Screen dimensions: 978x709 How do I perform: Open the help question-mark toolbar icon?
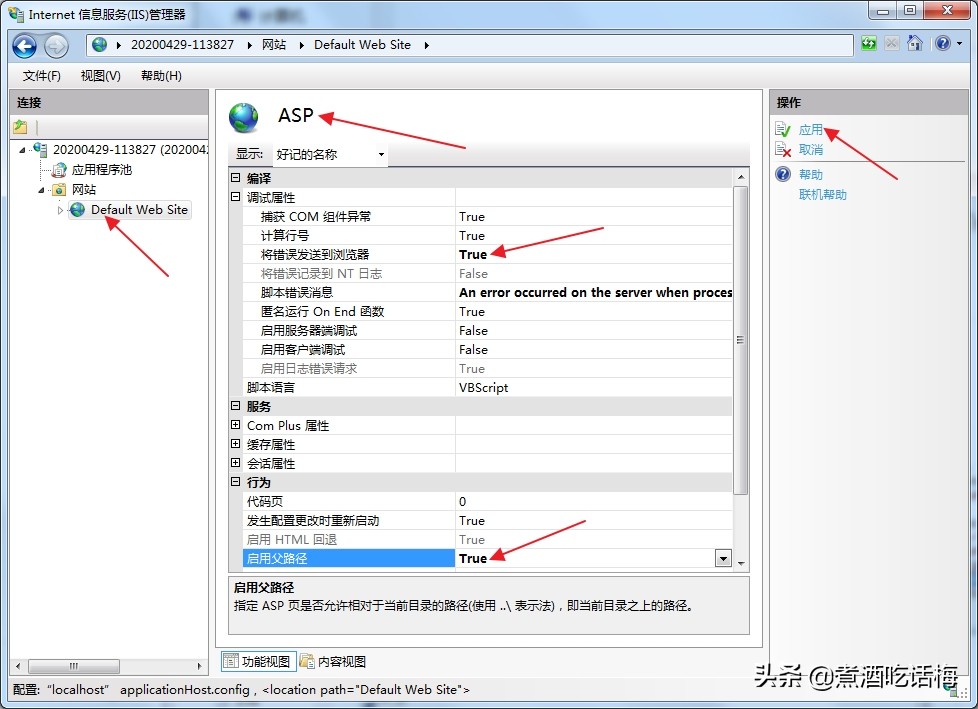(x=943, y=44)
